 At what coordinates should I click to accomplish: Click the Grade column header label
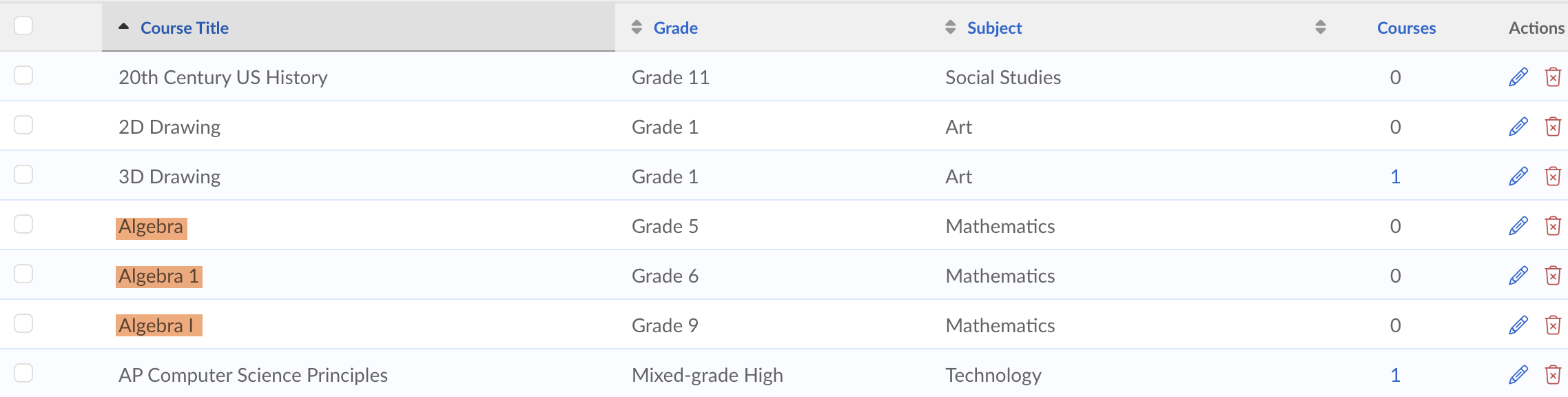[675, 28]
